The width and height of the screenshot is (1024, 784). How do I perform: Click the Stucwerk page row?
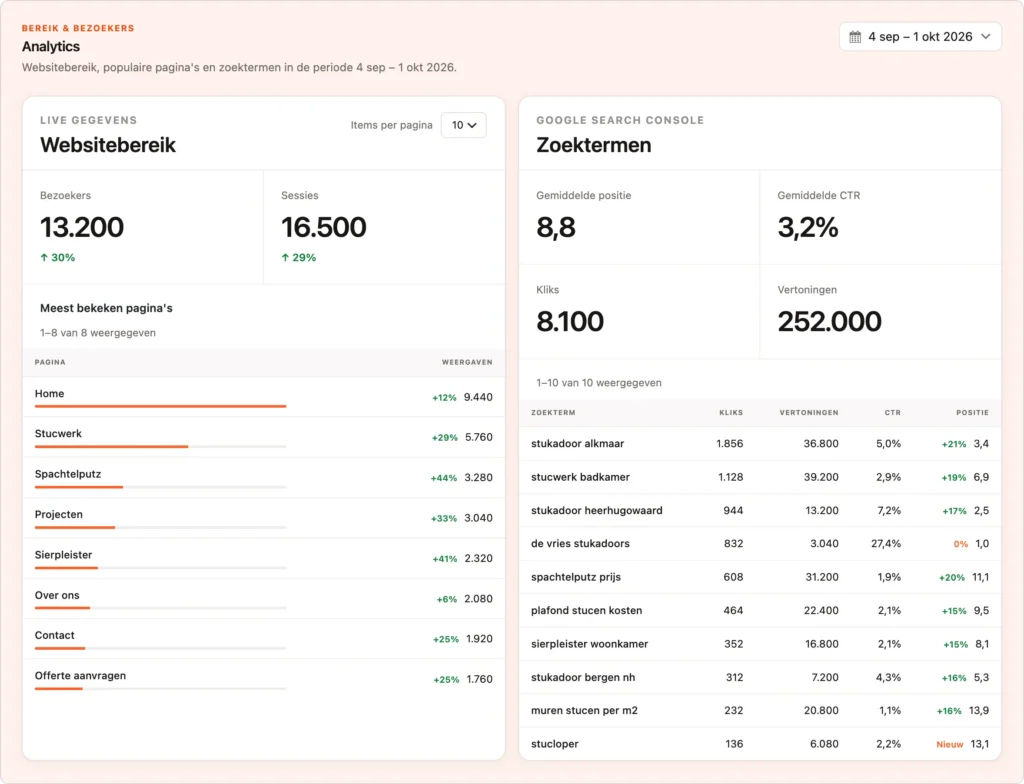(x=264, y=437)
